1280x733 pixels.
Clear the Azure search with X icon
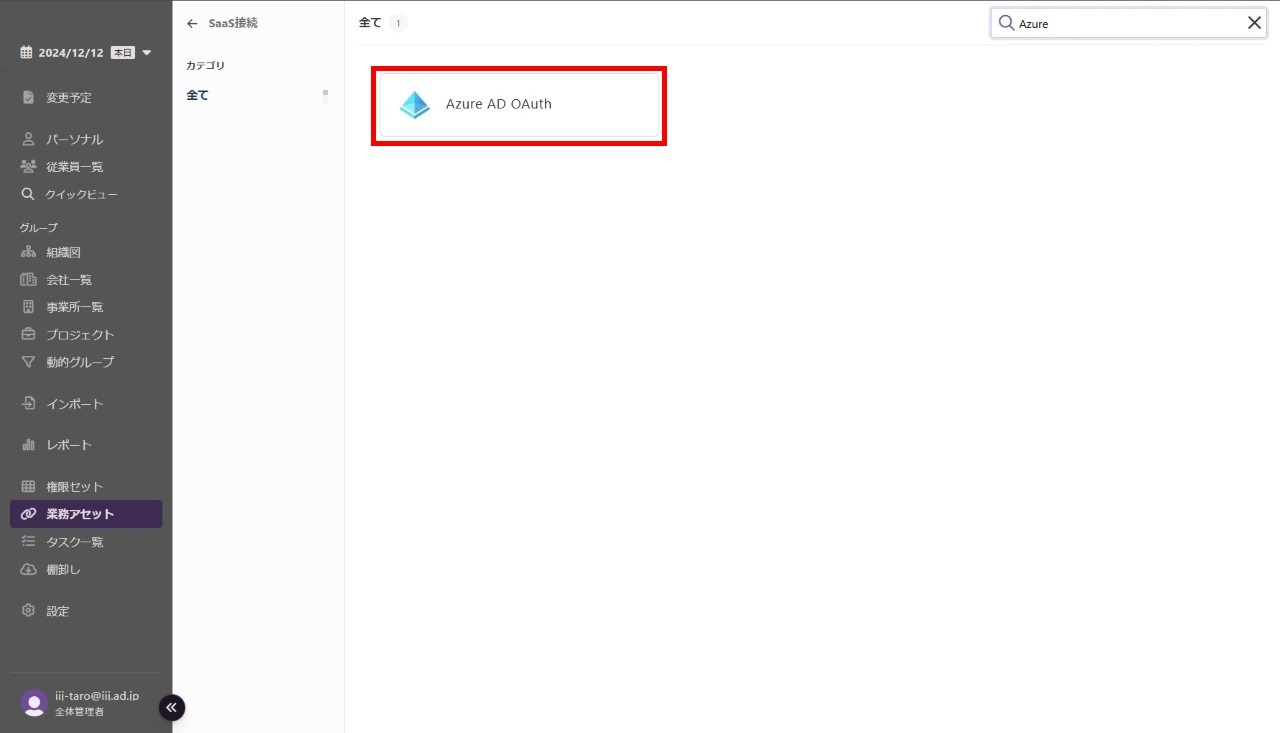(1254, 23)
